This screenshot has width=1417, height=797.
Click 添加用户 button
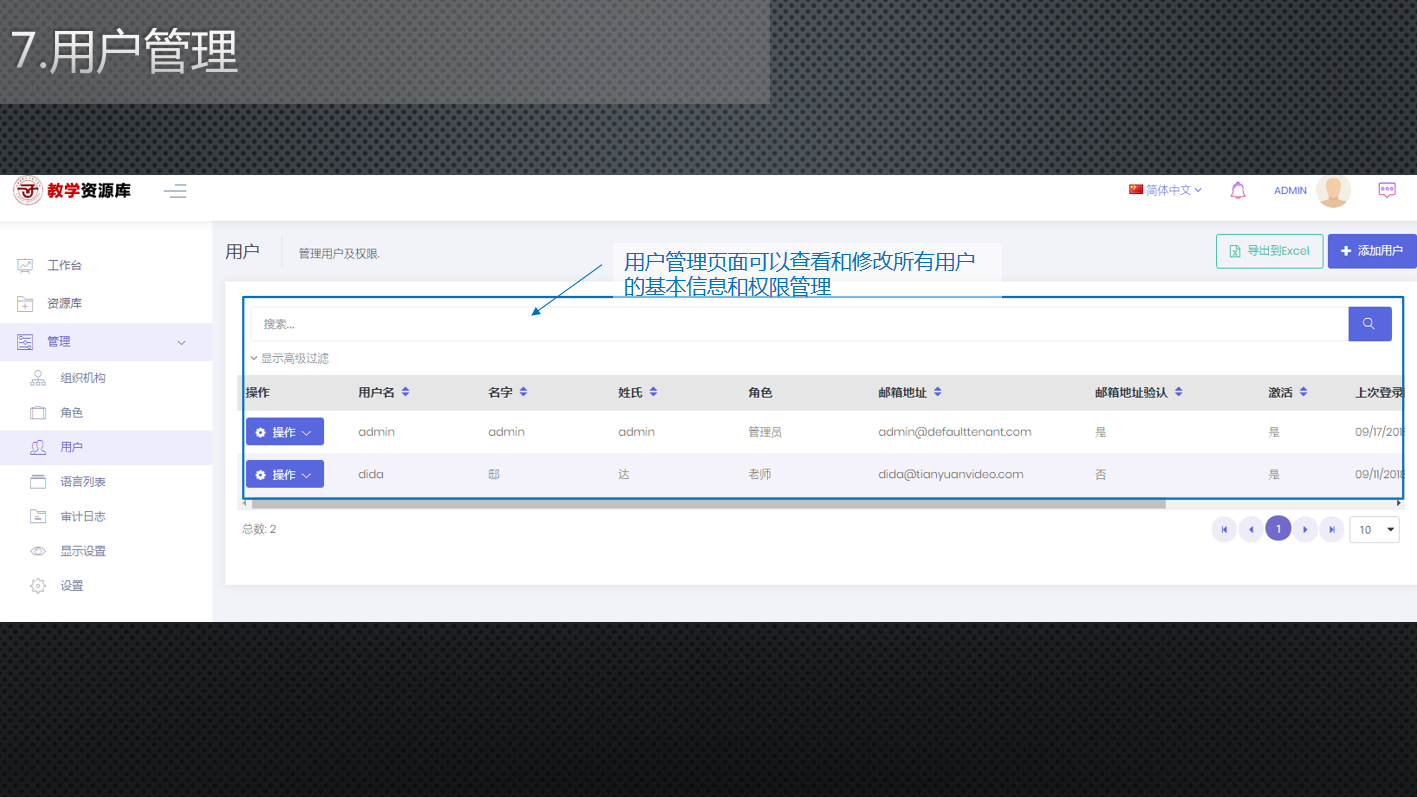point(1372,251)
